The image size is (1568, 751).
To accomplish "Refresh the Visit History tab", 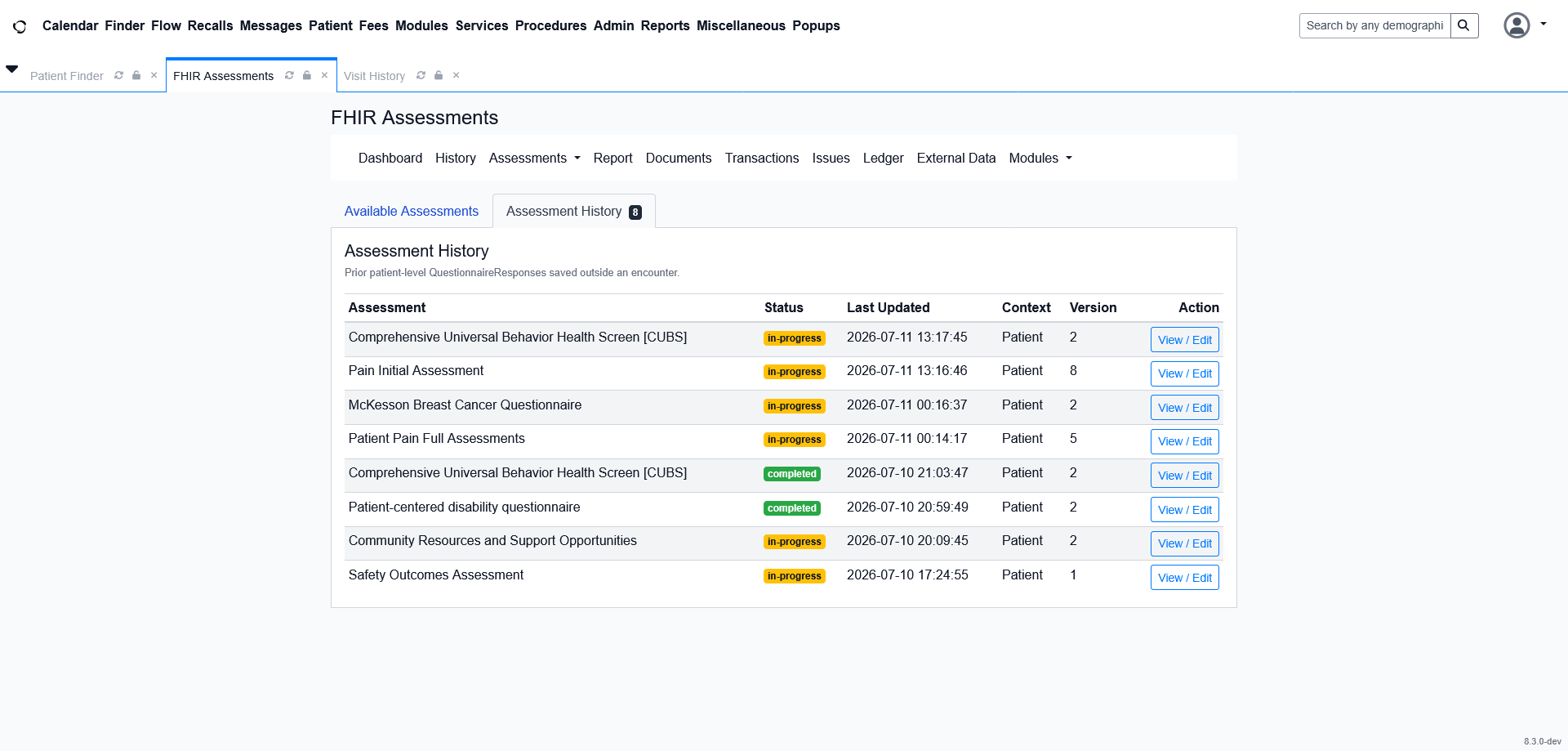I will (x=421, y=75).
